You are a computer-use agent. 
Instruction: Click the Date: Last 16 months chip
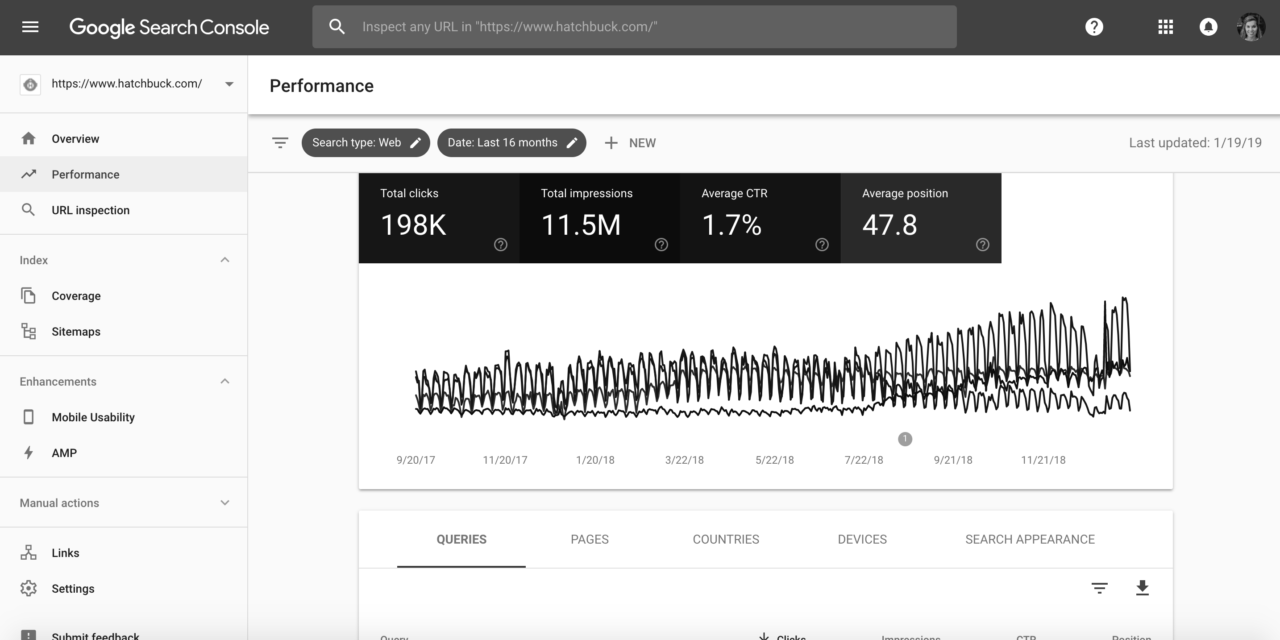pyautogui.click(x=512, y=143)
